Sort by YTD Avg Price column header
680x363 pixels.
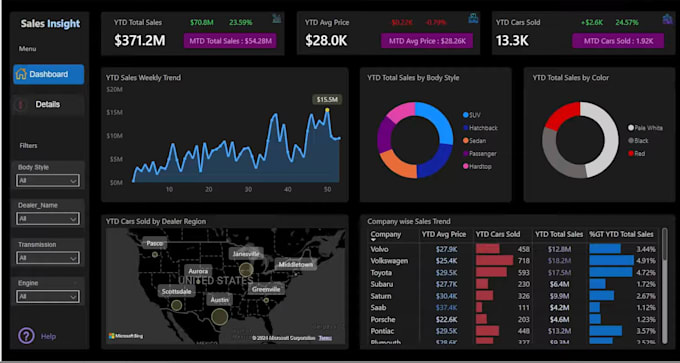tap(444, 234)
